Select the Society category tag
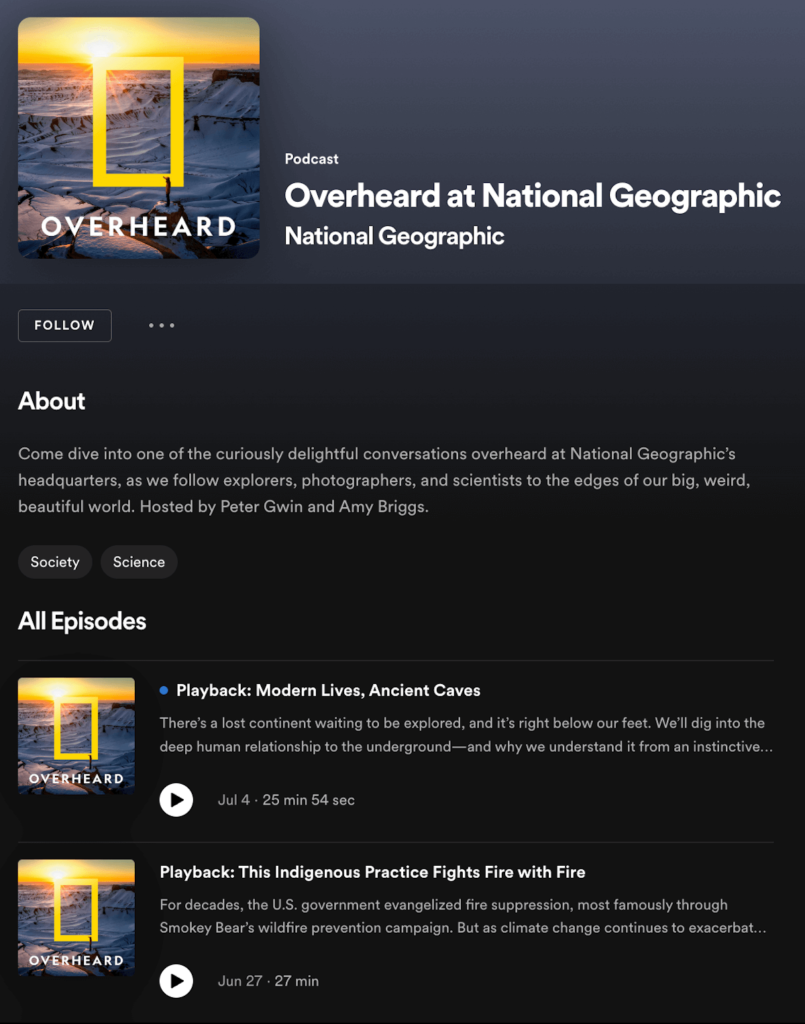The height and width of the screenshot is (1024, 805). (x=55, y=562)
